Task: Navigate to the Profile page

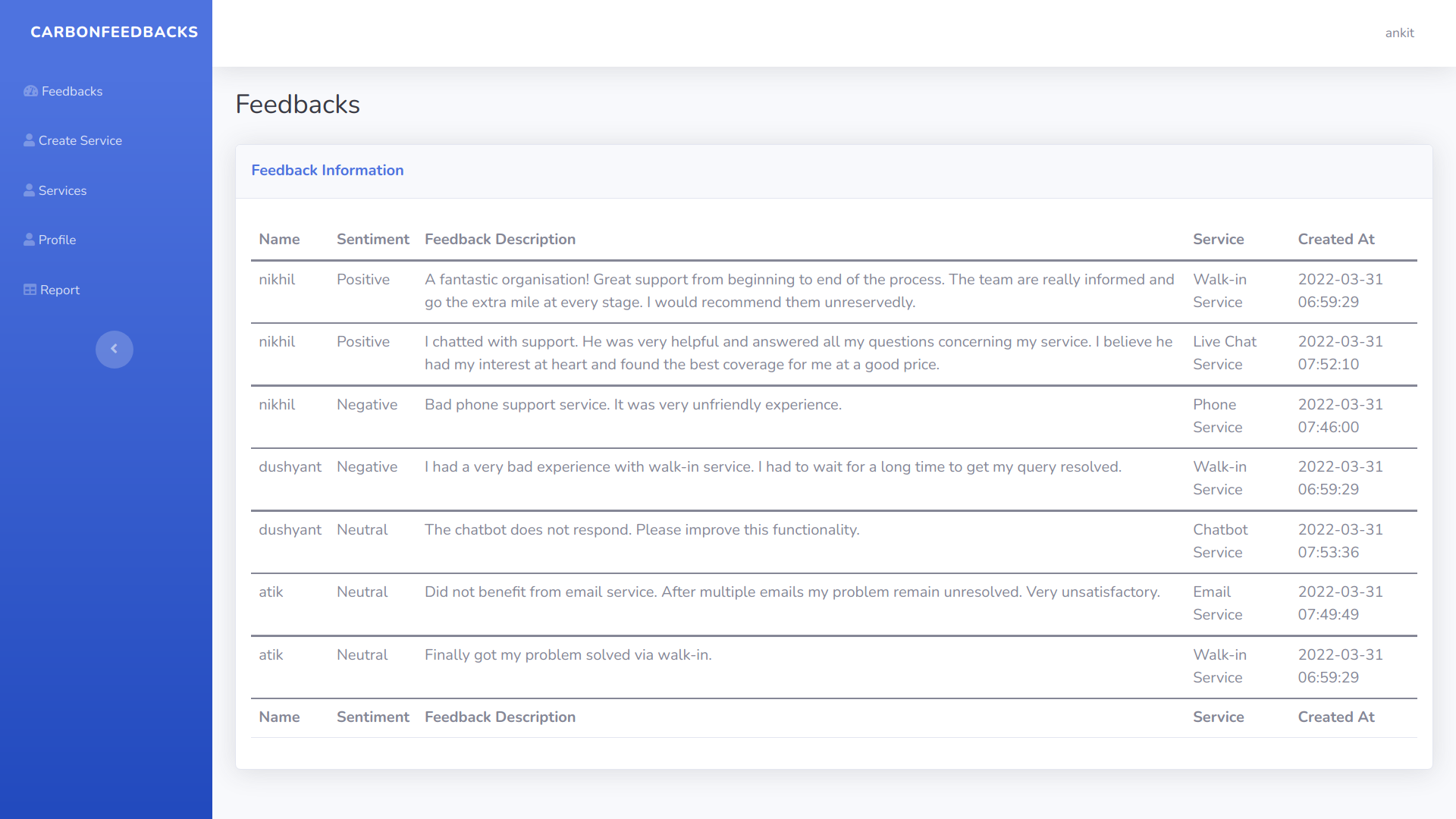Action: coord(57,240)
